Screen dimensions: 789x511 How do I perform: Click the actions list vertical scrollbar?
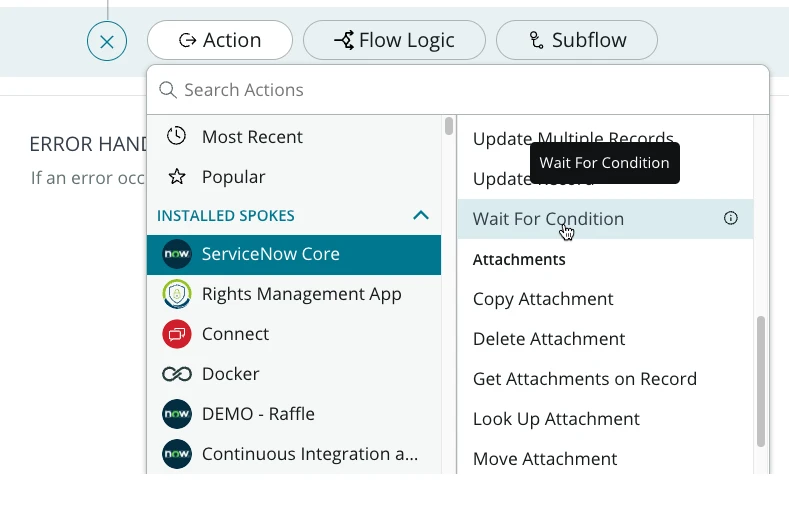pos(761,380)
